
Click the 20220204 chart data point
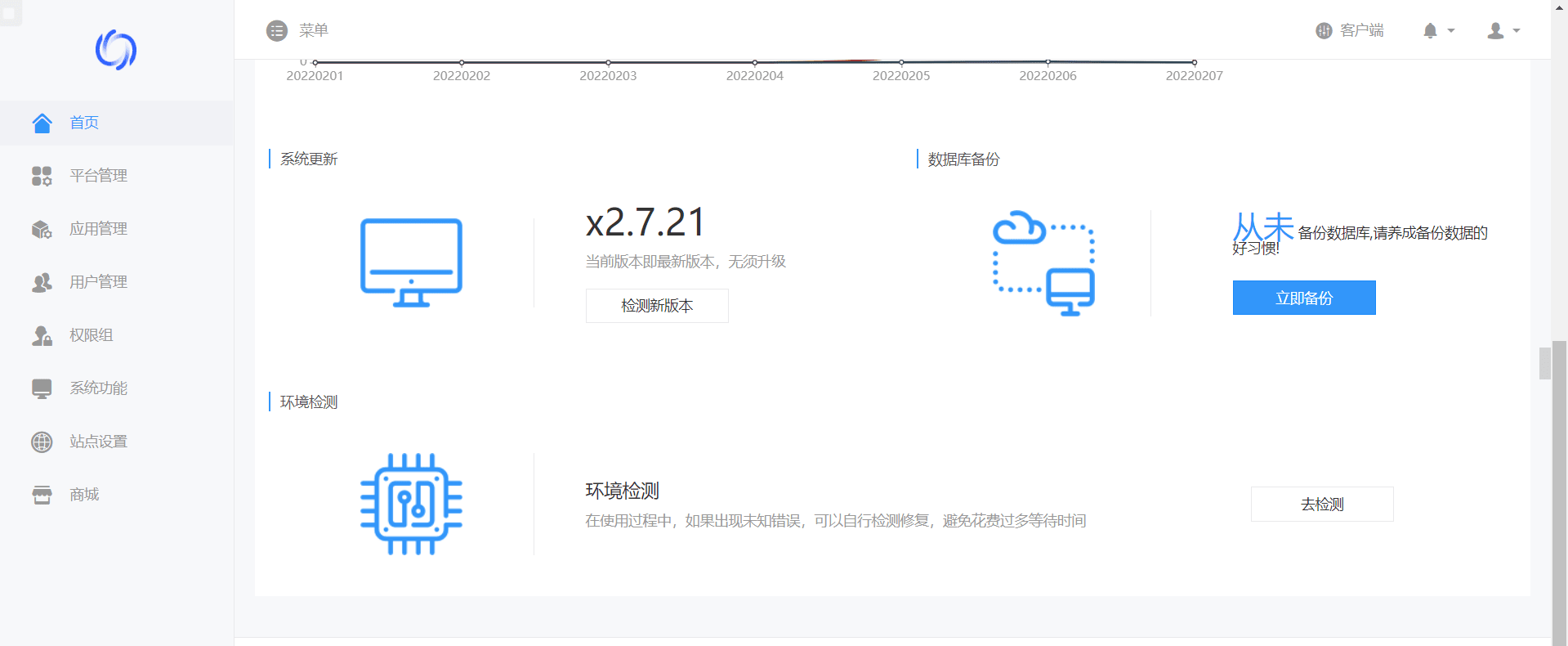tap(755, 62)
